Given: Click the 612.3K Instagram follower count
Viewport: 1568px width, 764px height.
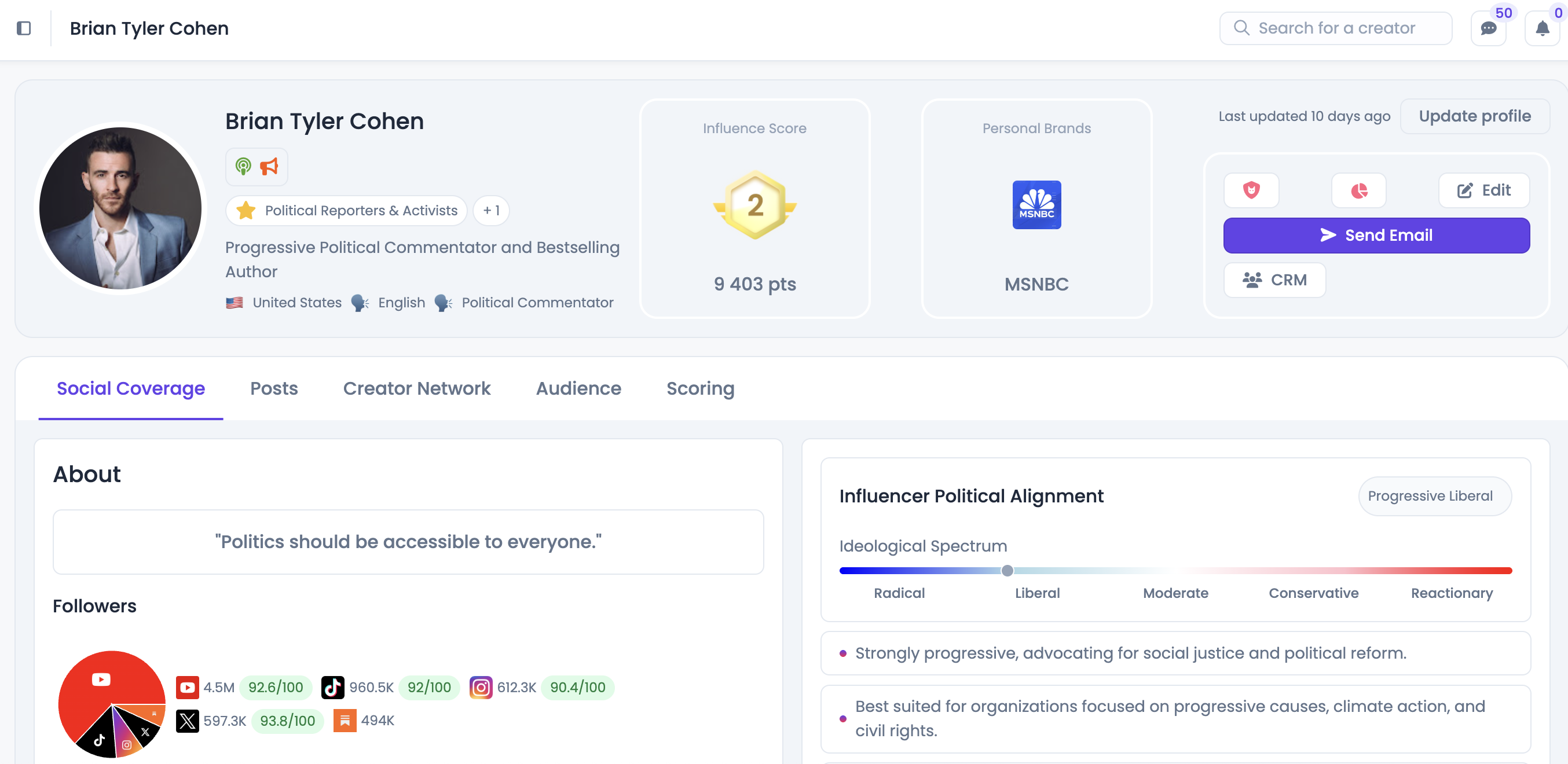Looking at the screenshot, I should [x=517, y=688].
